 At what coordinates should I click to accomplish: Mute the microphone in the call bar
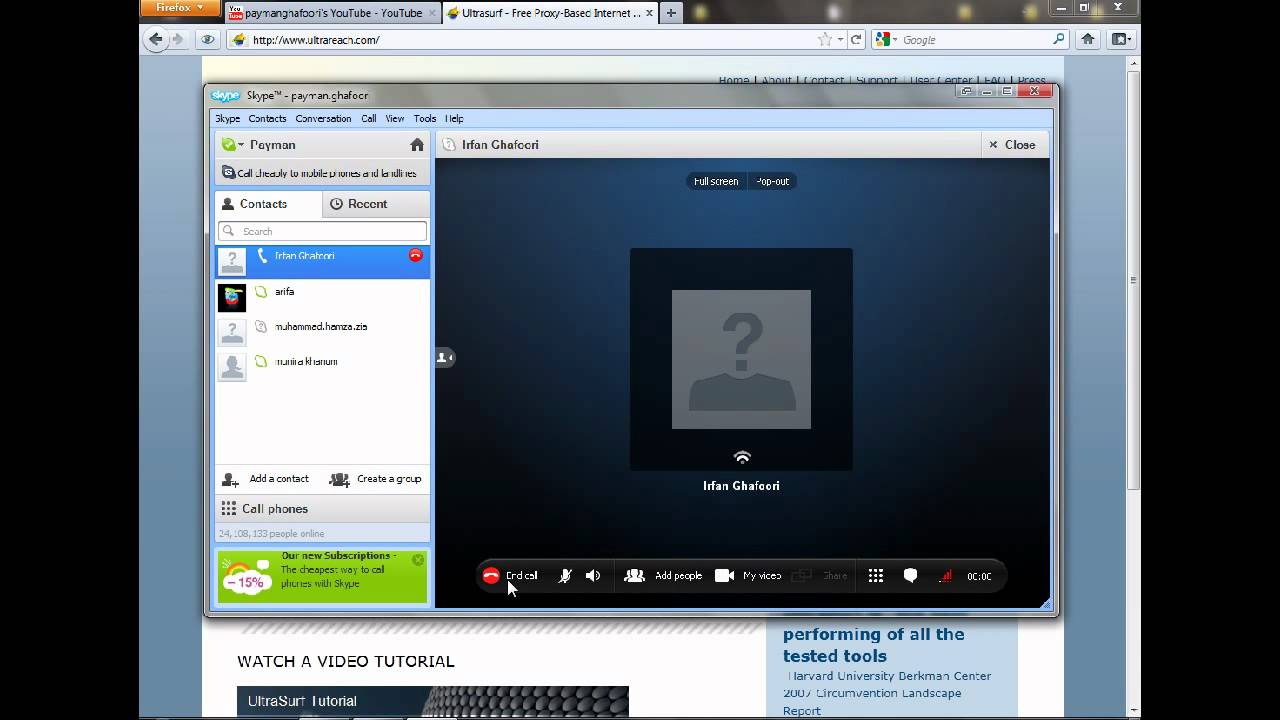tap(564, 576)
